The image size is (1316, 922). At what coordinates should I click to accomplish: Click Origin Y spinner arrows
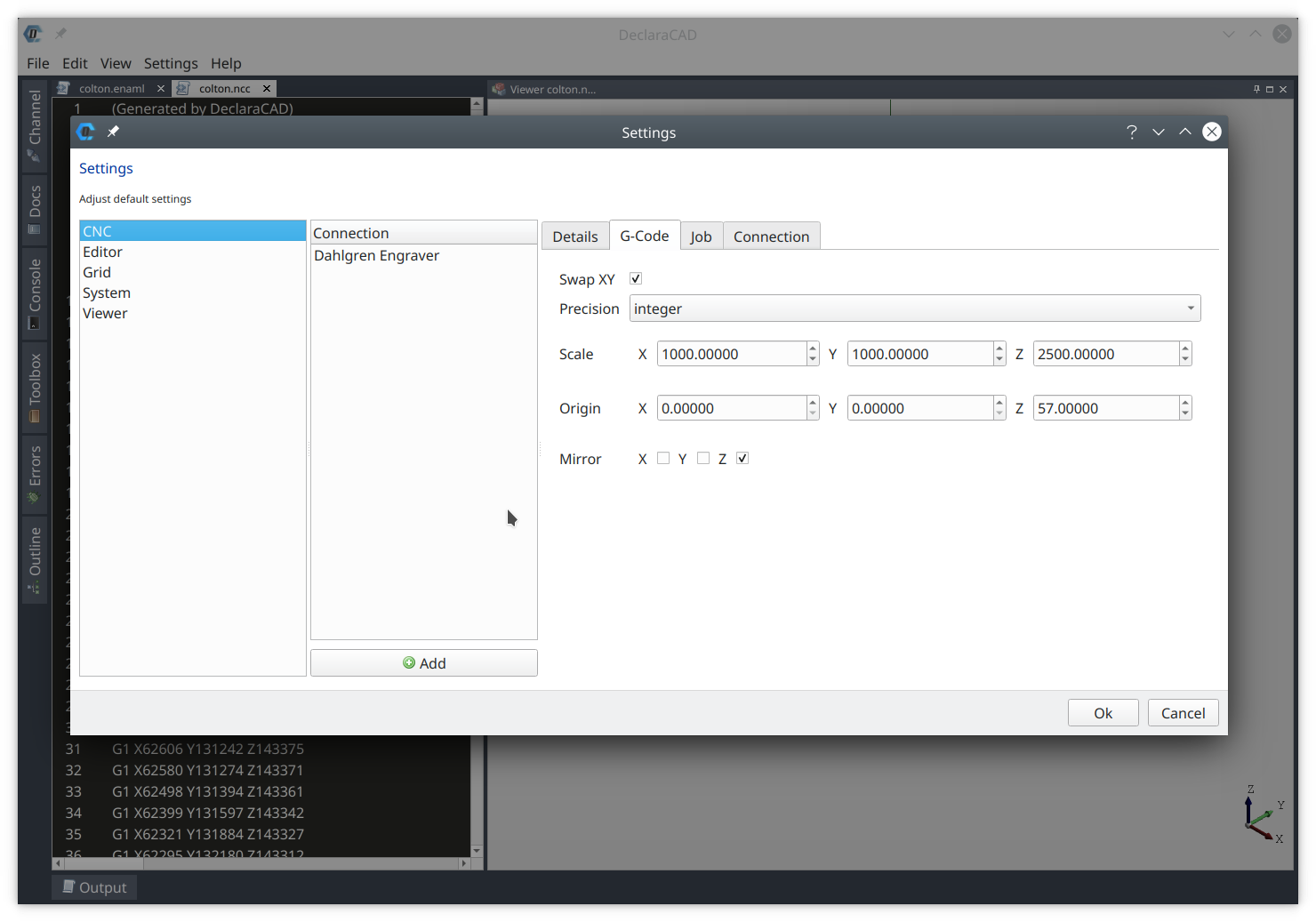(999, 408)
